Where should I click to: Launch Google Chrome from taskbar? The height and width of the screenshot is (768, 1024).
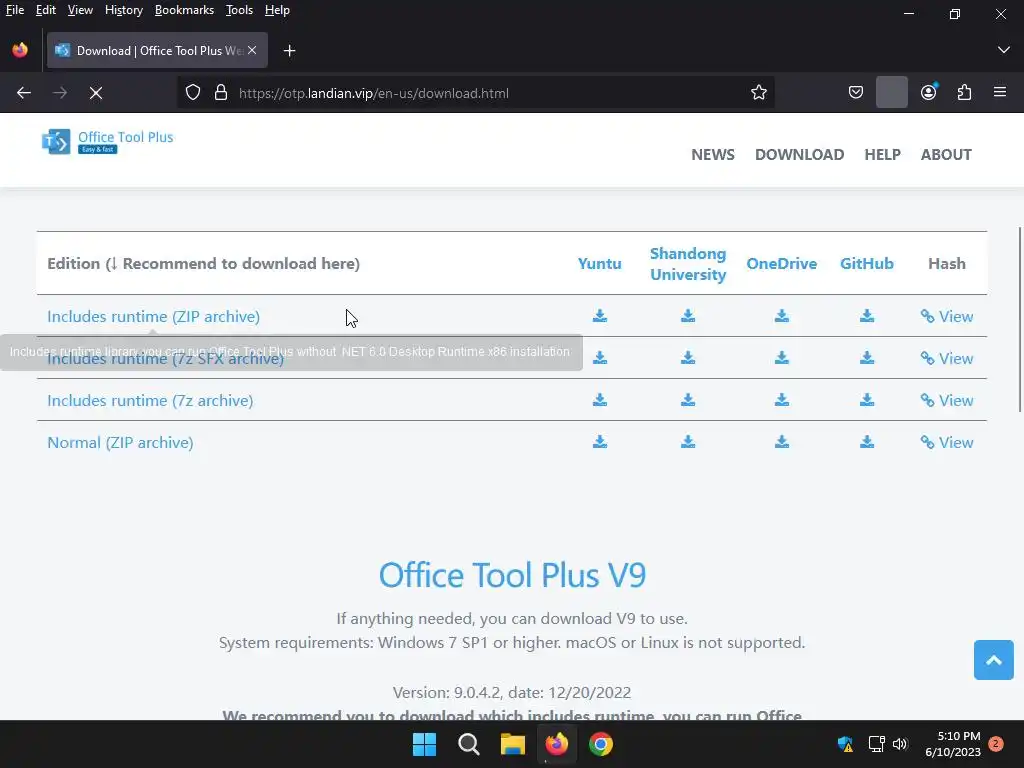coord(601,744)
